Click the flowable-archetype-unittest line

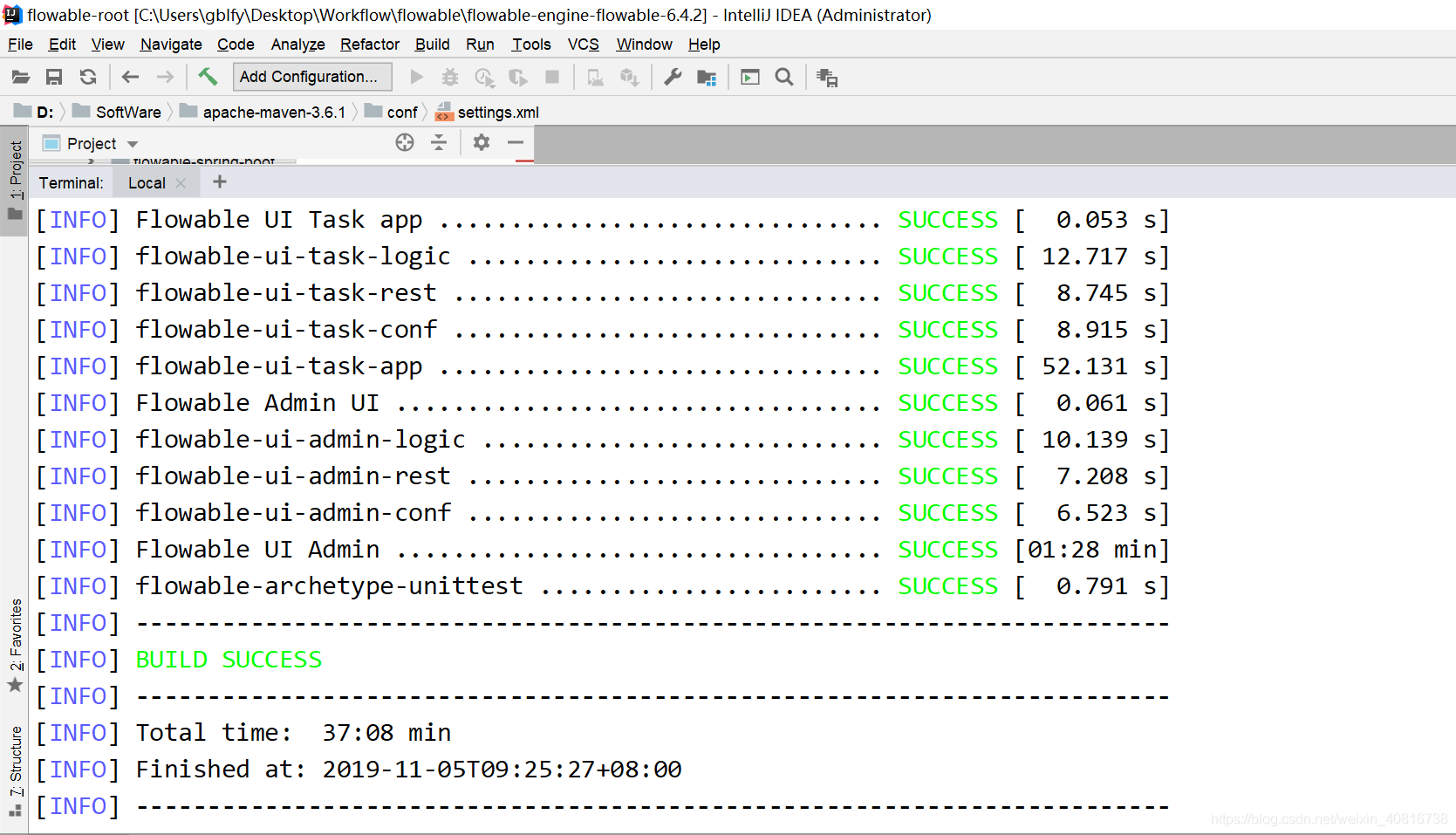tap(602, 586)
